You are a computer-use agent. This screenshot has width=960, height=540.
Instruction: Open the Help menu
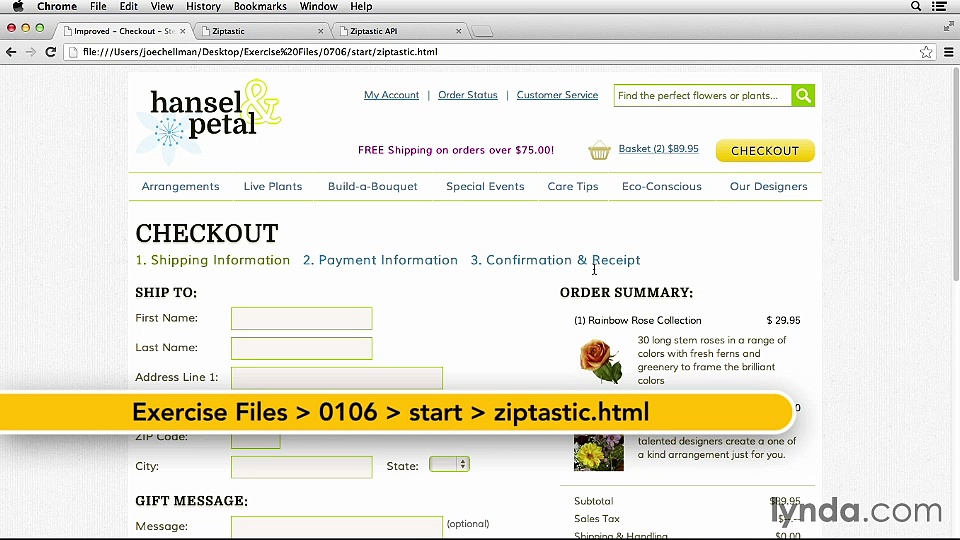click(x=361, y=6)
